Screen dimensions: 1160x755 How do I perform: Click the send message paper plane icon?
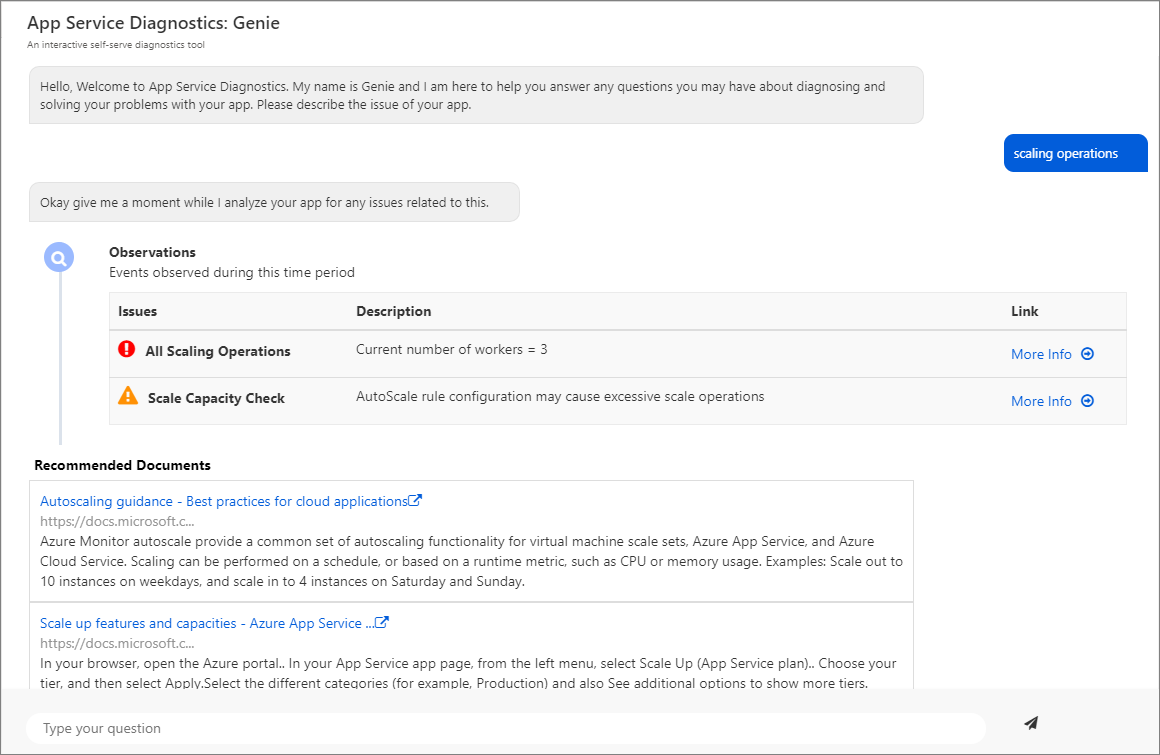(x=1031, y=723)
